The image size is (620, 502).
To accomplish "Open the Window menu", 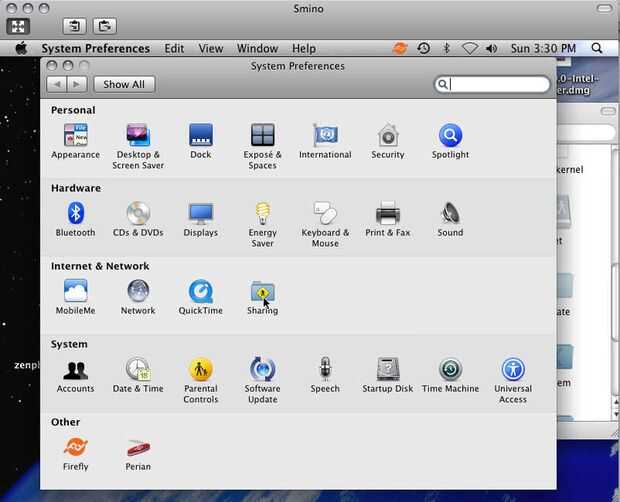I will click(x=257, y=48).
